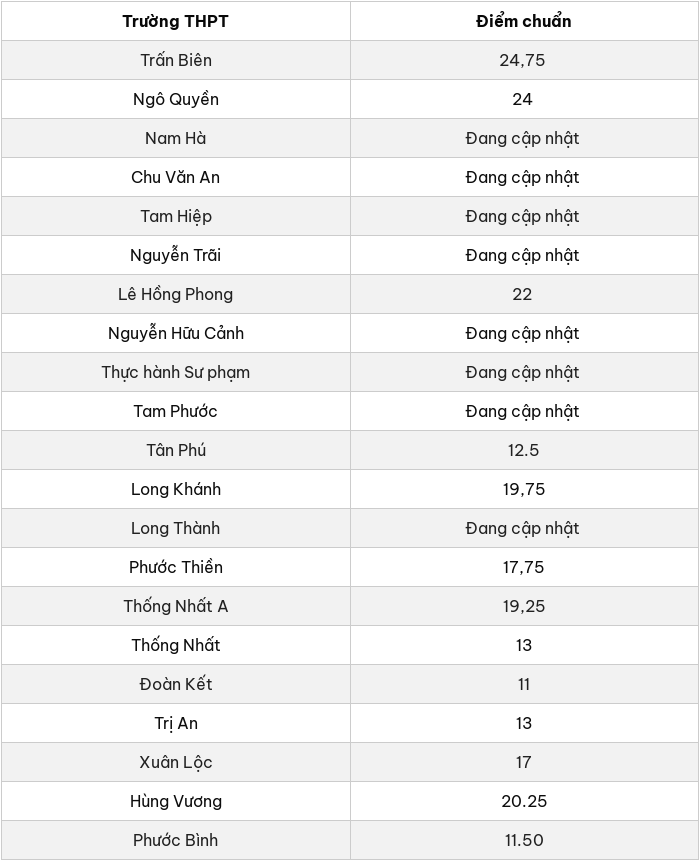Click the Đoàn Kết score 11

point(523,684)
